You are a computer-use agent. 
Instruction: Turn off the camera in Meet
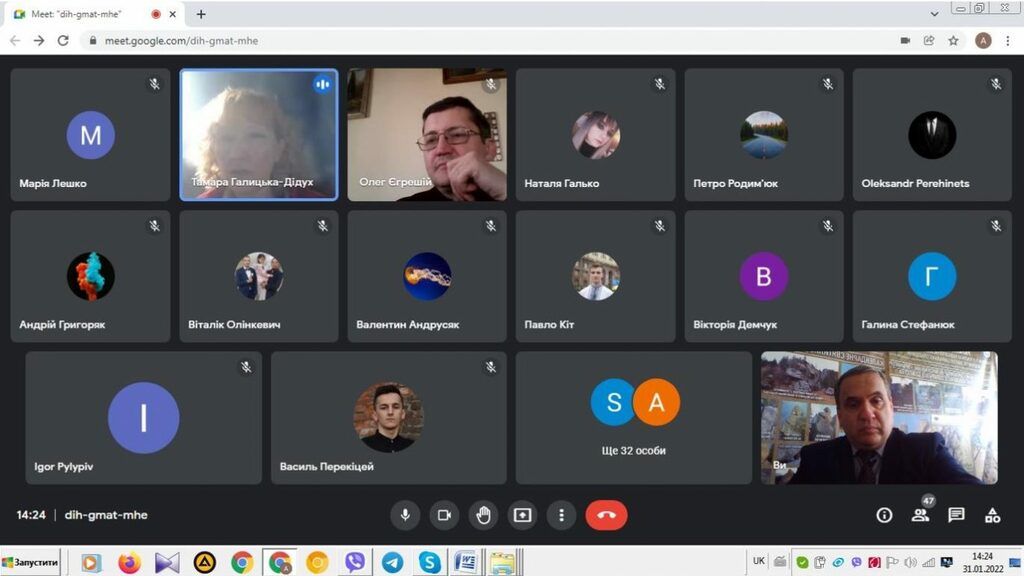point(444,515)
